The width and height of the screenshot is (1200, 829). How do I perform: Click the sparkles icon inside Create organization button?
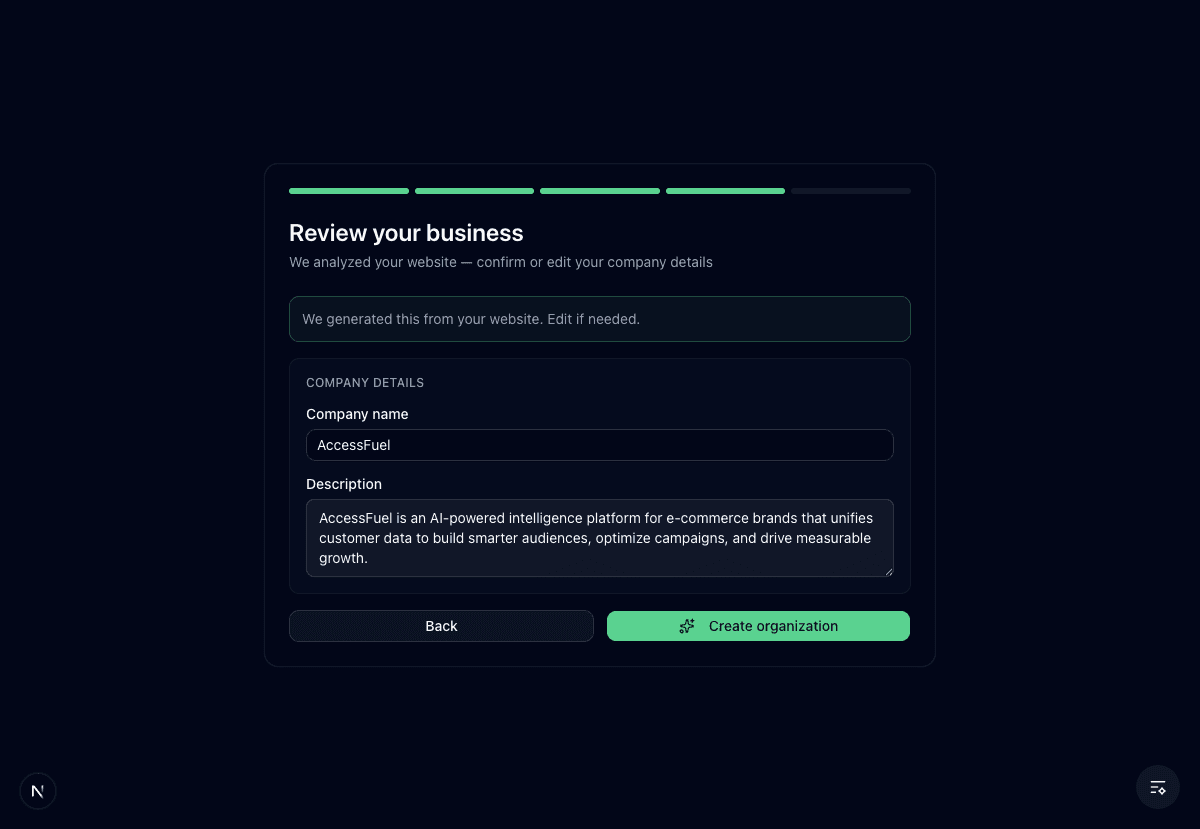coord(687,626)
